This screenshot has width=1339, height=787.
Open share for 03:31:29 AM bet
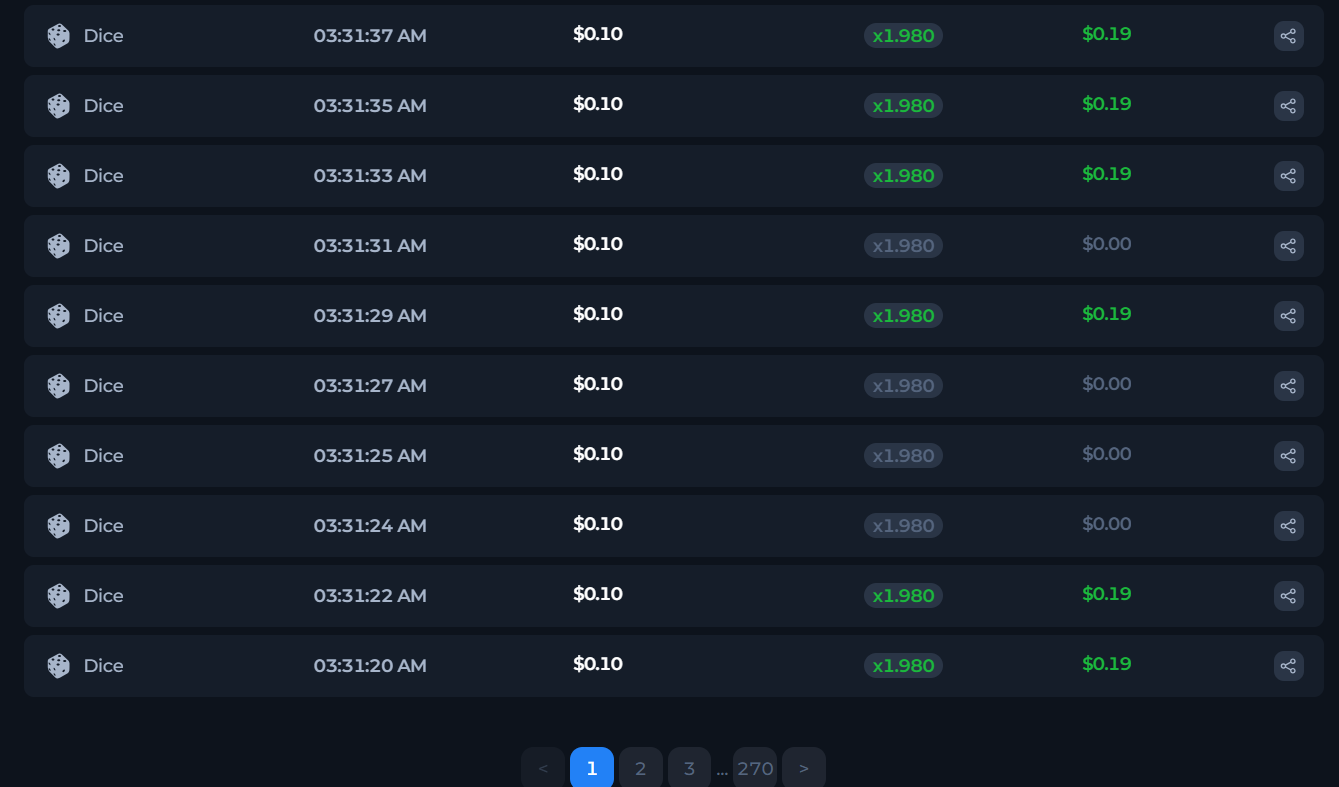1288,316
